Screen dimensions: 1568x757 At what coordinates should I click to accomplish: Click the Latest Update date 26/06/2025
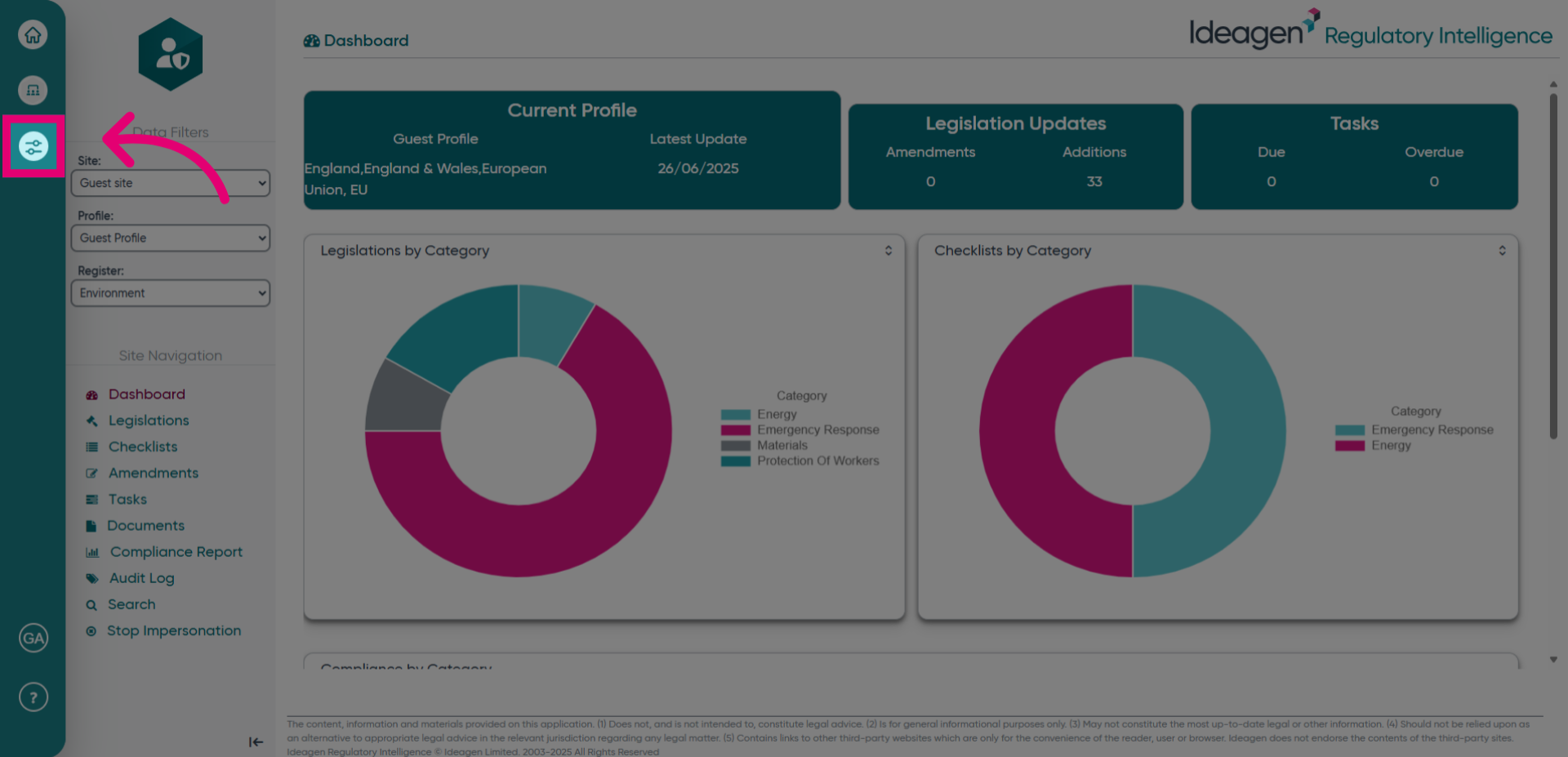tap(698, 168)
